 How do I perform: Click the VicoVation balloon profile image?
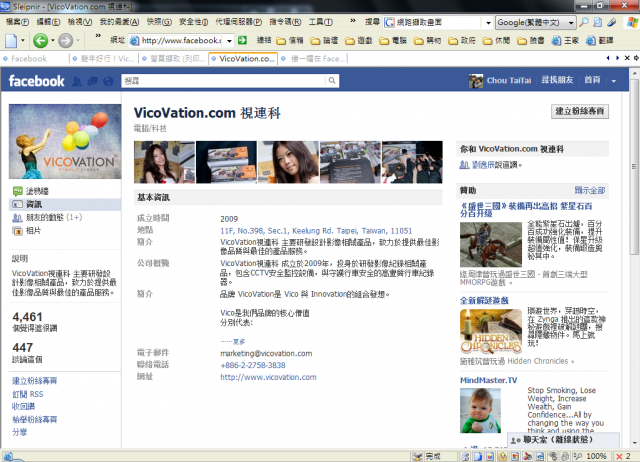pos(65,141)
